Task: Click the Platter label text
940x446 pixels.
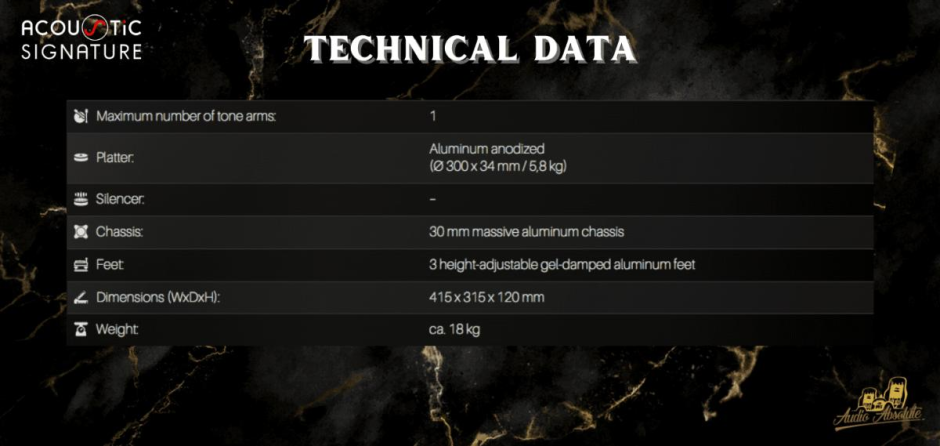Action: (x=115, y=158)
